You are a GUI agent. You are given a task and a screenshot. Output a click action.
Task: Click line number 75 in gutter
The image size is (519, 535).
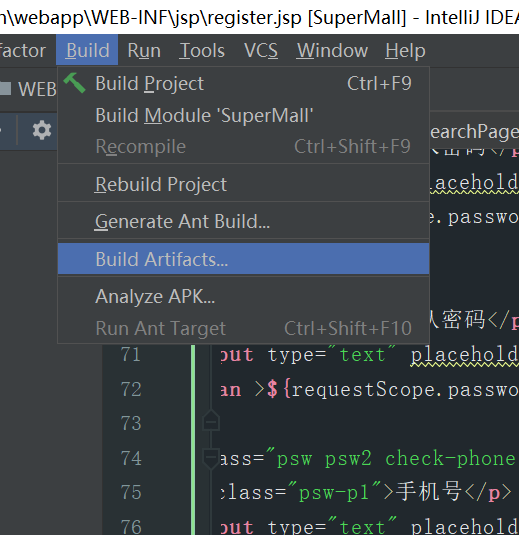[x=131, y=492]
